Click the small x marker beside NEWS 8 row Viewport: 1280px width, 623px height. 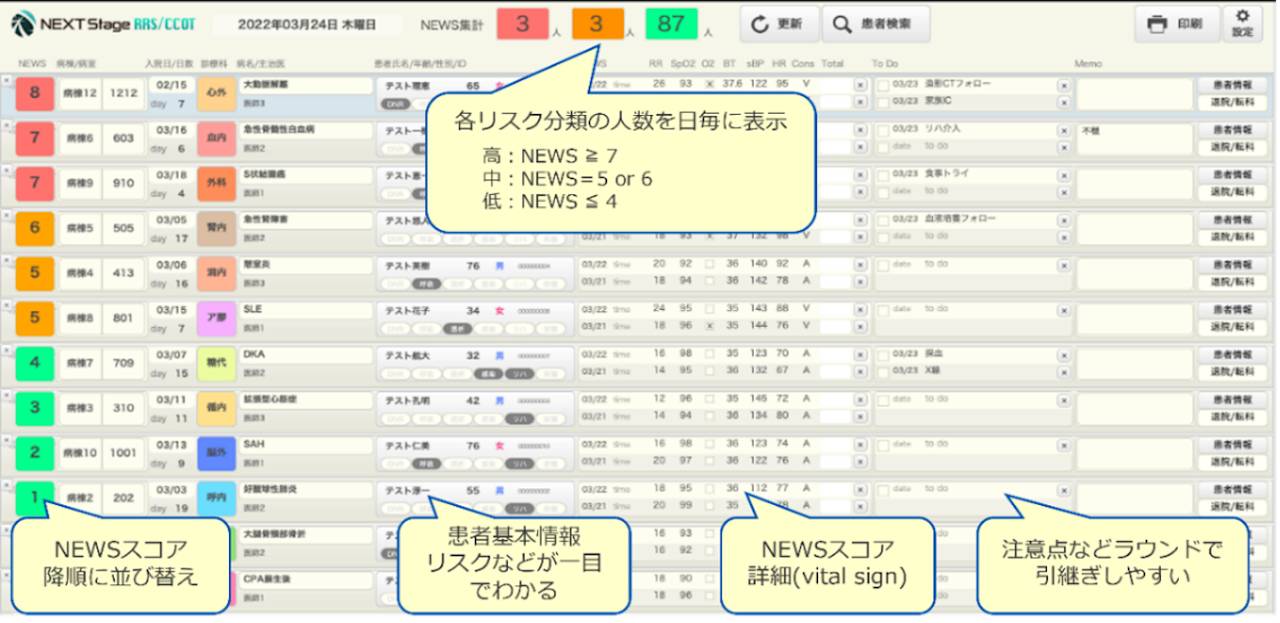tap(5, 79)
